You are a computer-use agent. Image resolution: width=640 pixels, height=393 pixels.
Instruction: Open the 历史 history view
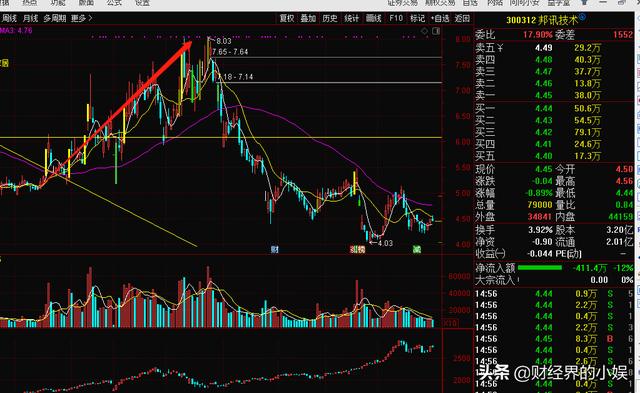coord(330,18)
